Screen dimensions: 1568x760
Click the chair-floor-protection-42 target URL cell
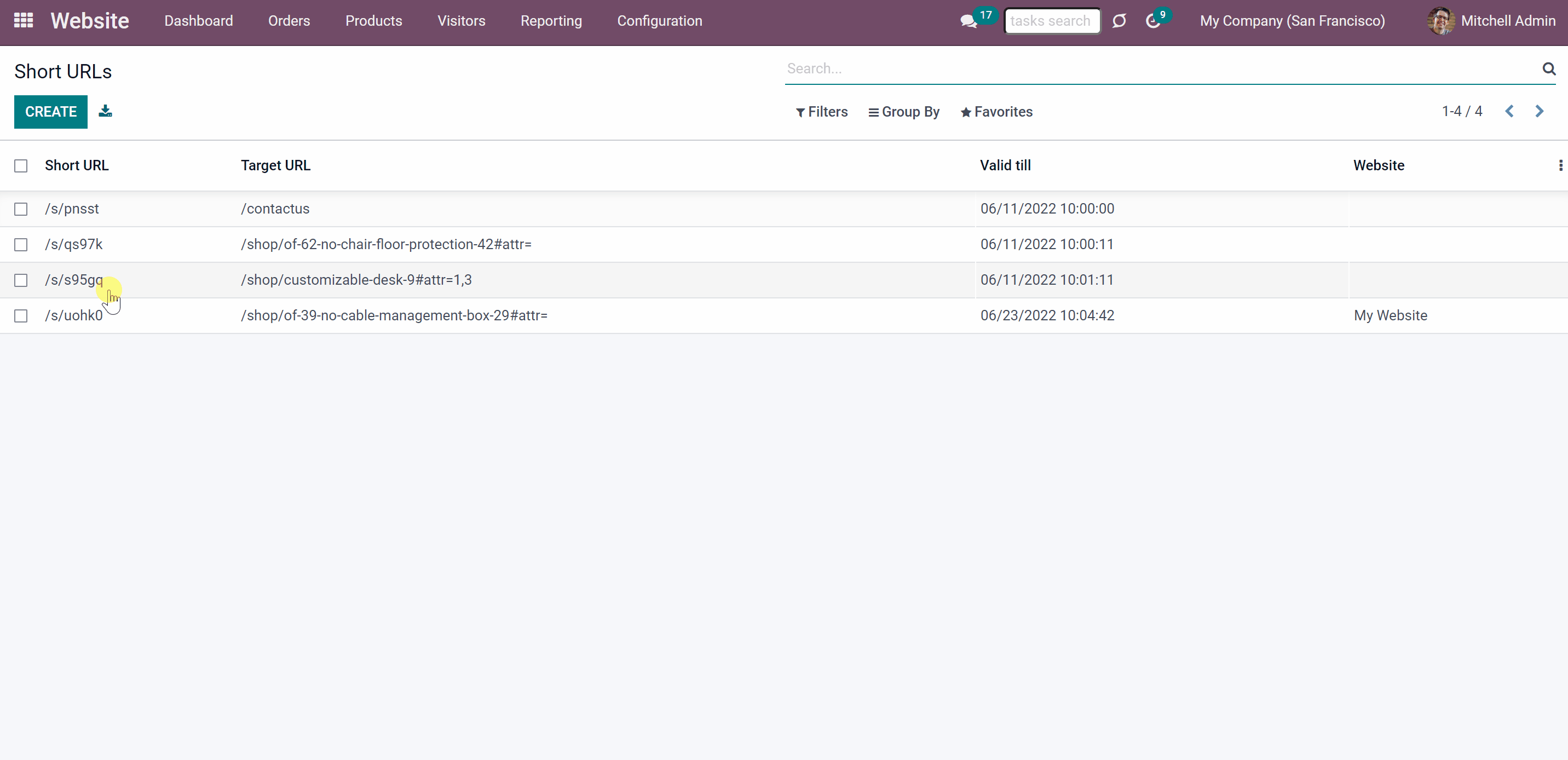(387, 244)
